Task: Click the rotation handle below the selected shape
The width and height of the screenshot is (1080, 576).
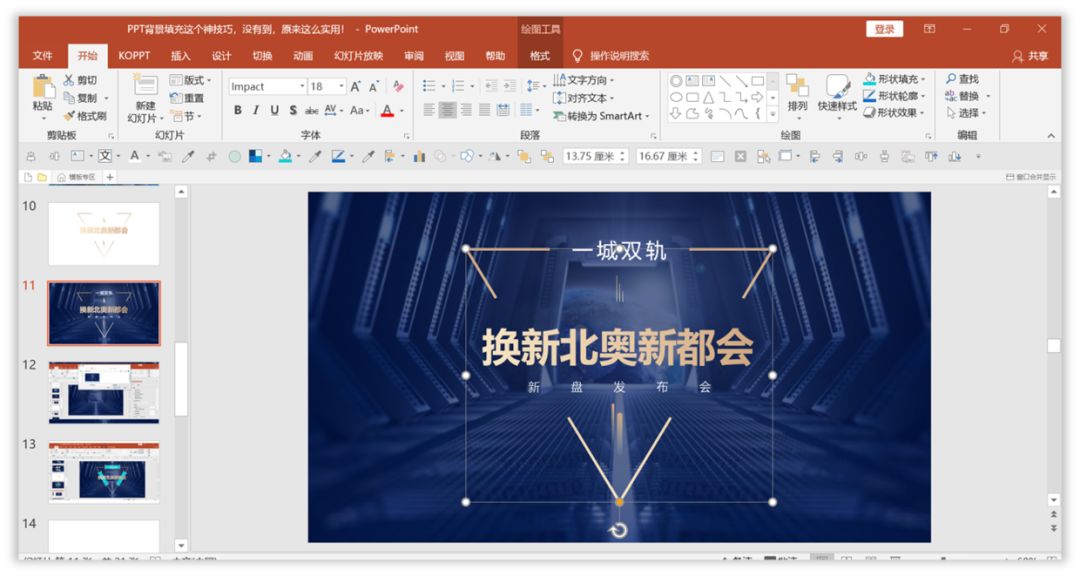Action: 619,530
